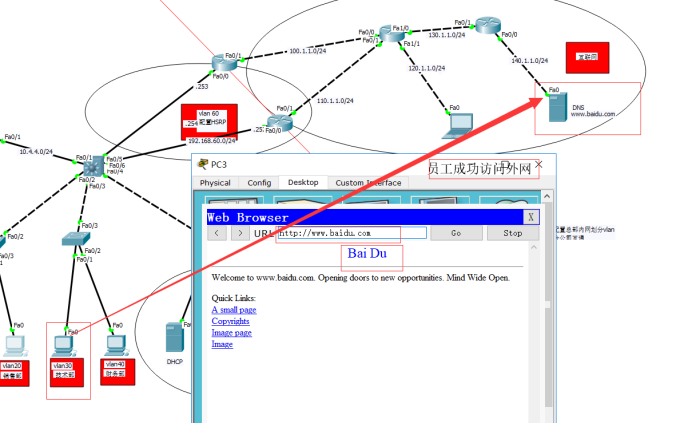Click the Bai Du page heading
Image resolution: width=693 pixels, height=423 pixels.
(x=367, y=253)
